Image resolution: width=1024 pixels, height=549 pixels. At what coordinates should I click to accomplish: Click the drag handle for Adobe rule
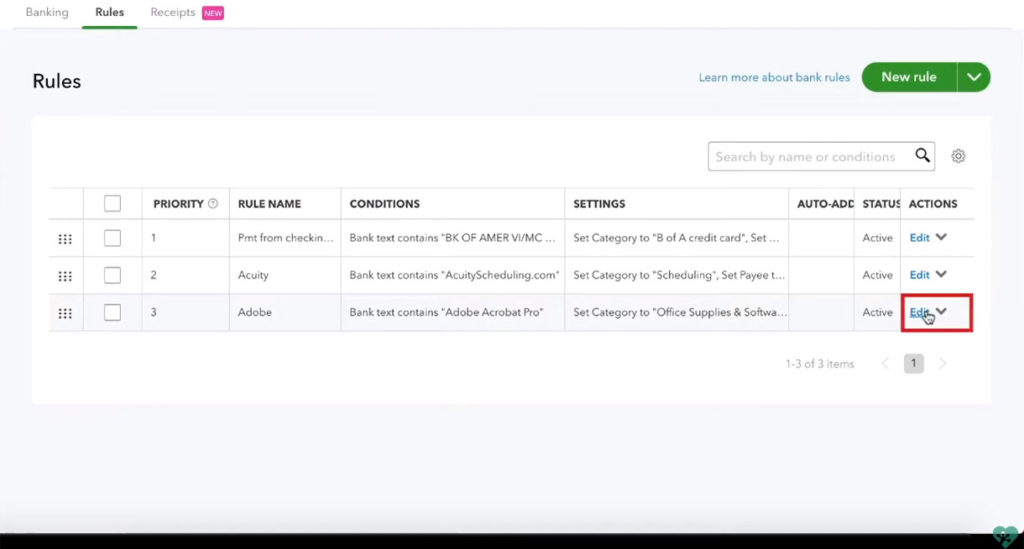coord(65,313)
